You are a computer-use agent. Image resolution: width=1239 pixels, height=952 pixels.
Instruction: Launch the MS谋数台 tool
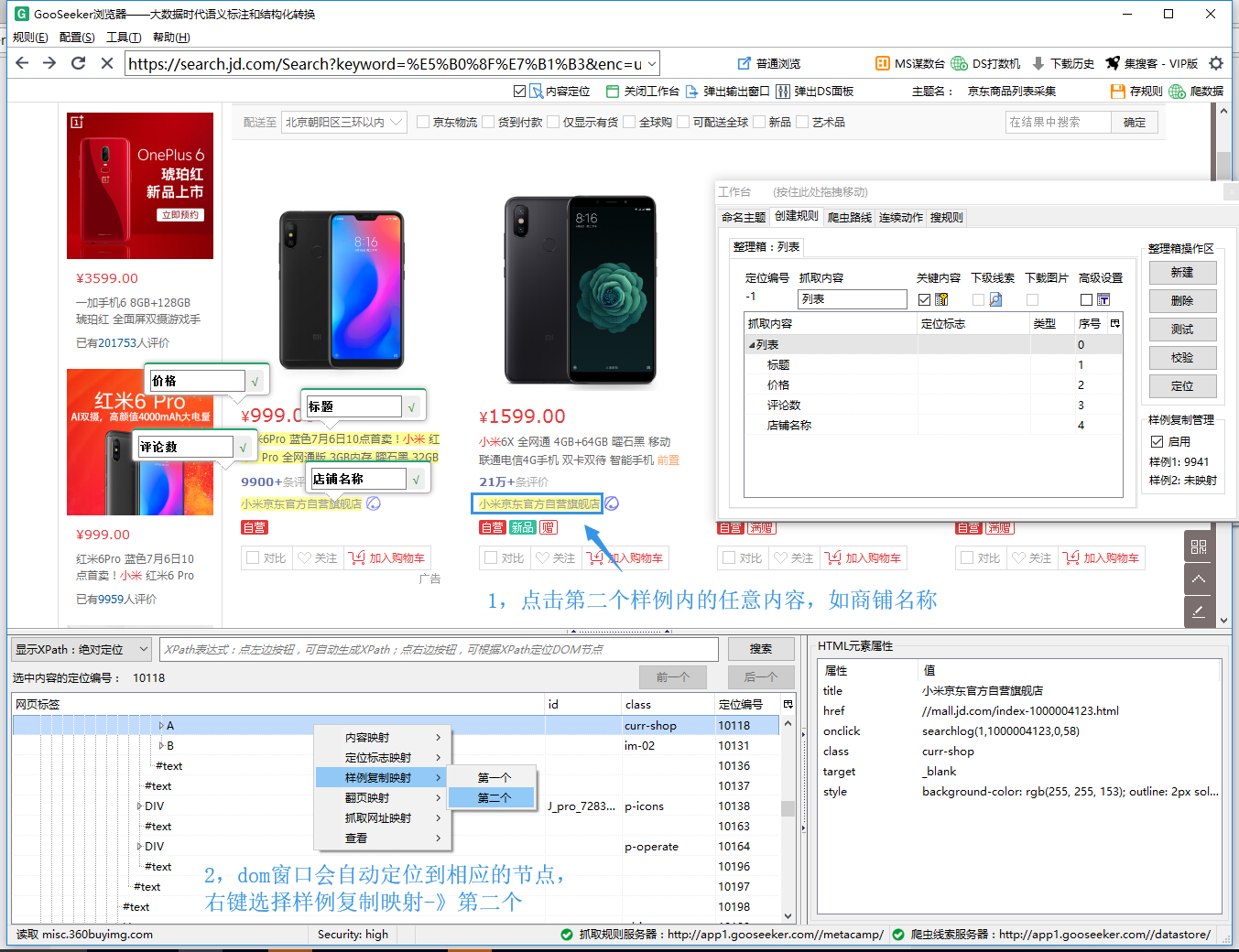point(909,63)
